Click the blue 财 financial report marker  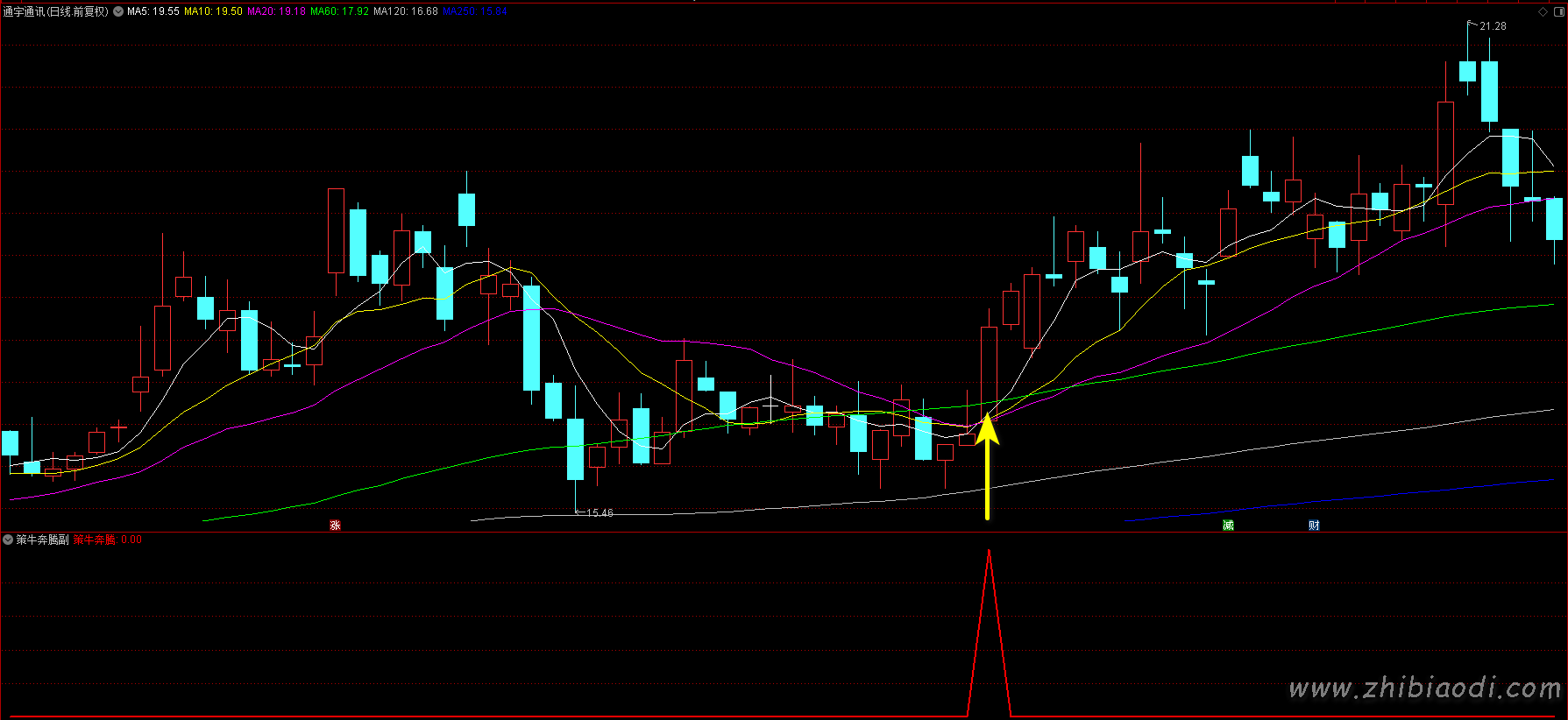pyautogui.click(x=1314, y=526)
